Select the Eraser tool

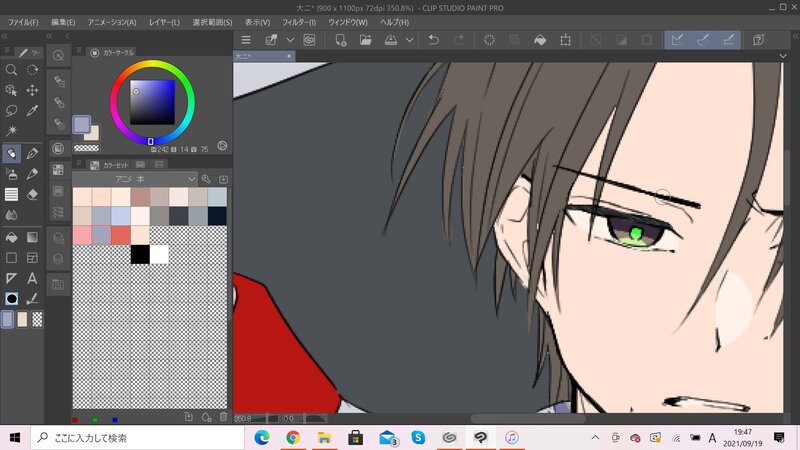[32, 194]
